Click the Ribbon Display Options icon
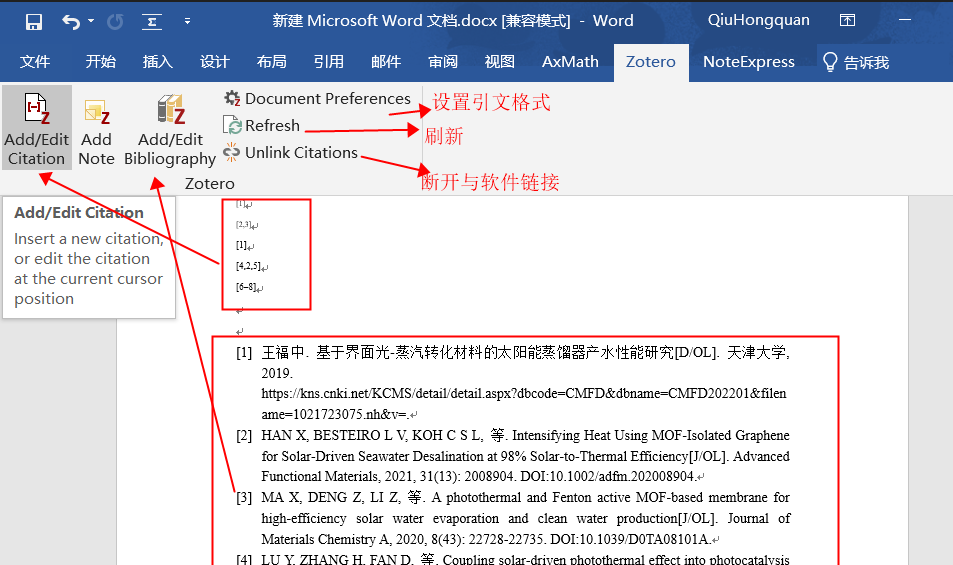The width and height of the screenshot is (953, 565). point(847,20)
